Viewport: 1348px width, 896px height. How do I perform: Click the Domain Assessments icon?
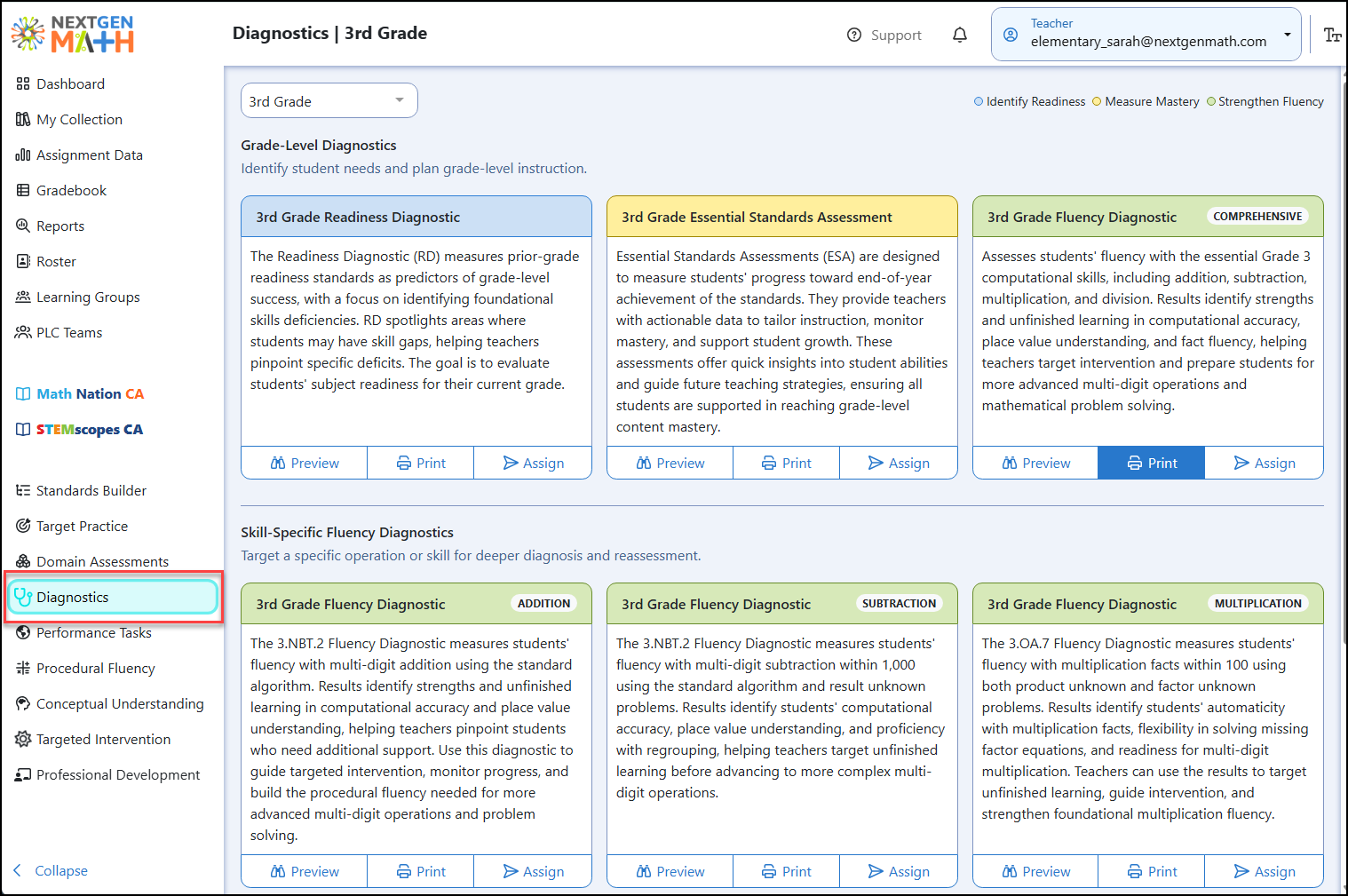coord(23,561)
